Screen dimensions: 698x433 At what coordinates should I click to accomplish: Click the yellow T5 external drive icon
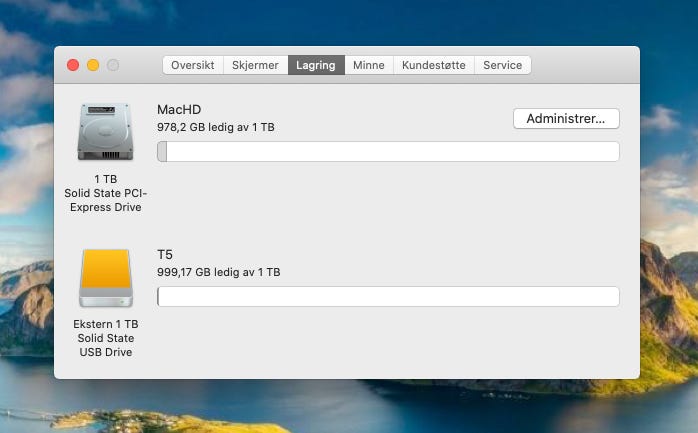point(106,278)
